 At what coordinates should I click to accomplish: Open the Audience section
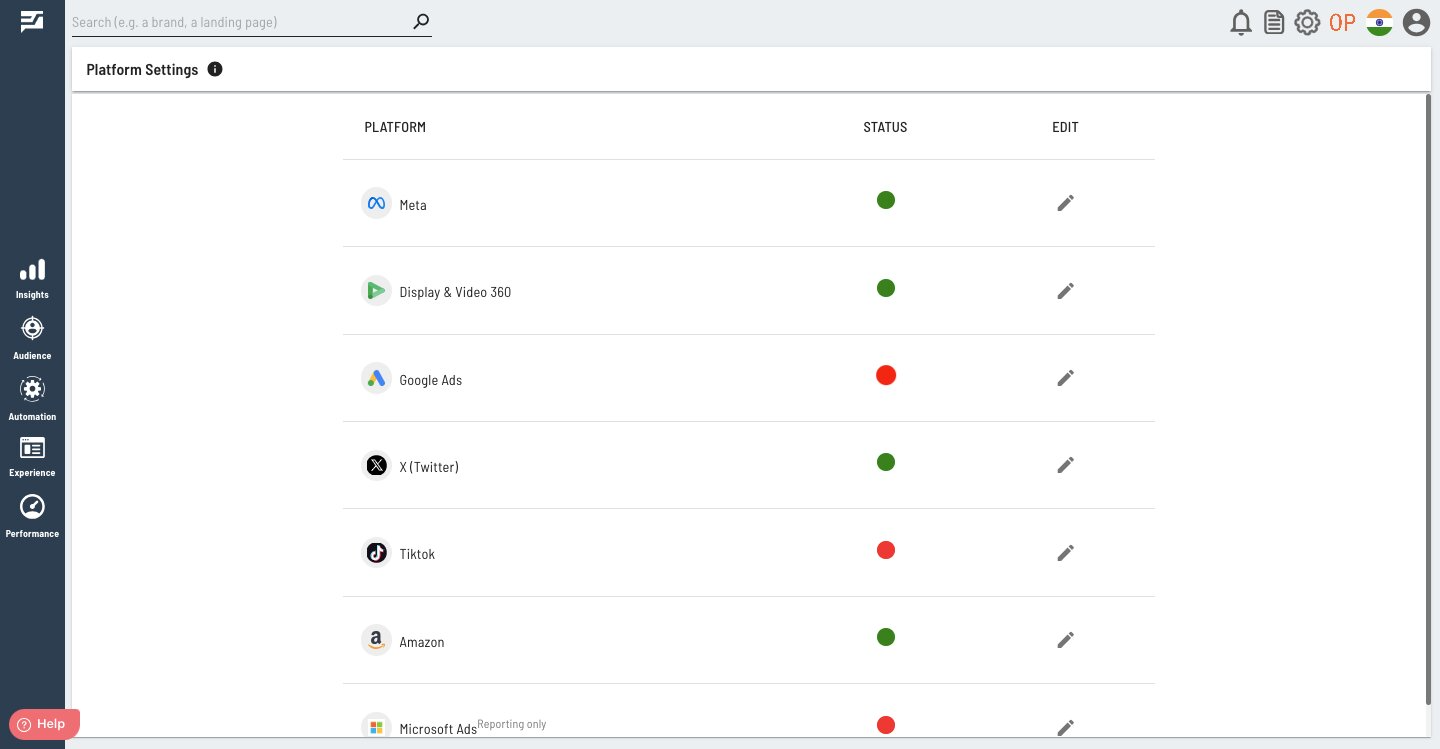(32, 338)
